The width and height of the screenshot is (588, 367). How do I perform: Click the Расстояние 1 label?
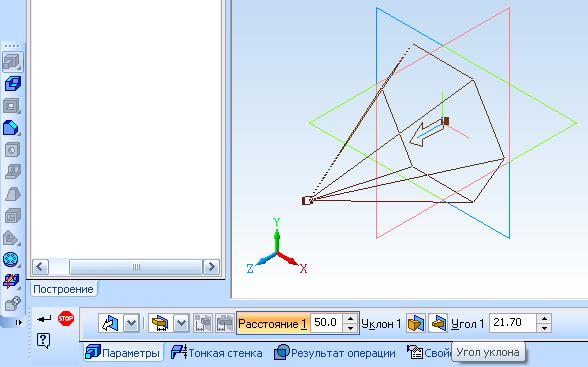tap(273, 323)
